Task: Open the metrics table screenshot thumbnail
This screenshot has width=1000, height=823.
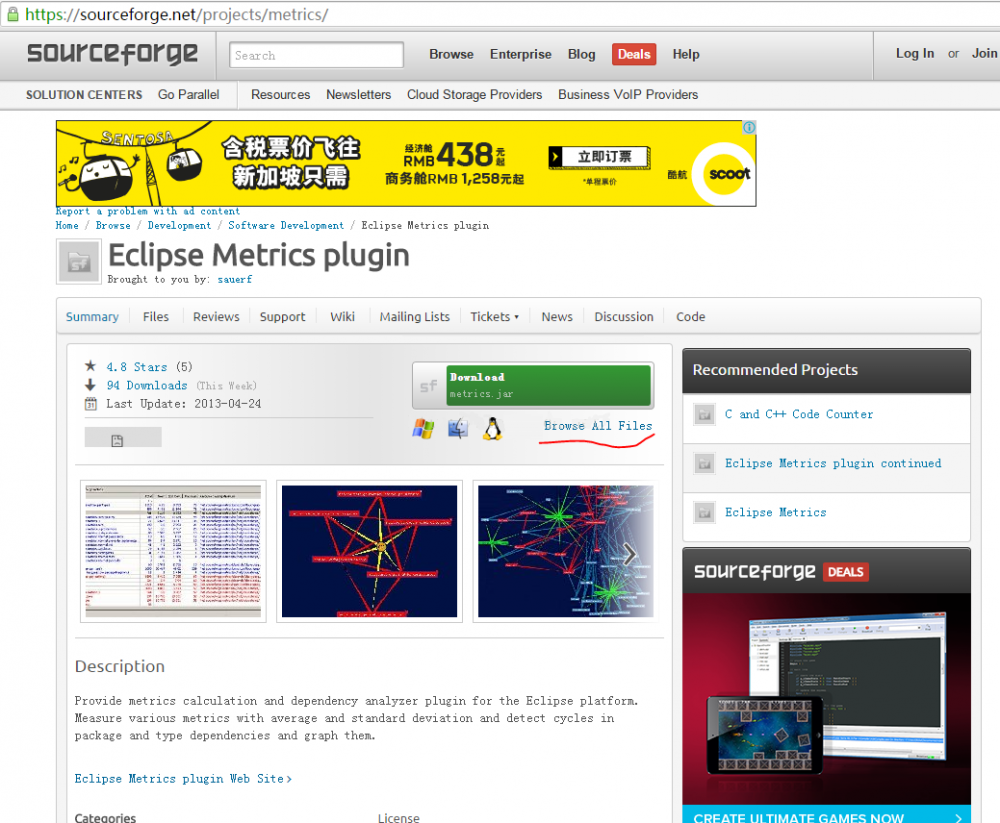Action: click(x=173, y=551)
